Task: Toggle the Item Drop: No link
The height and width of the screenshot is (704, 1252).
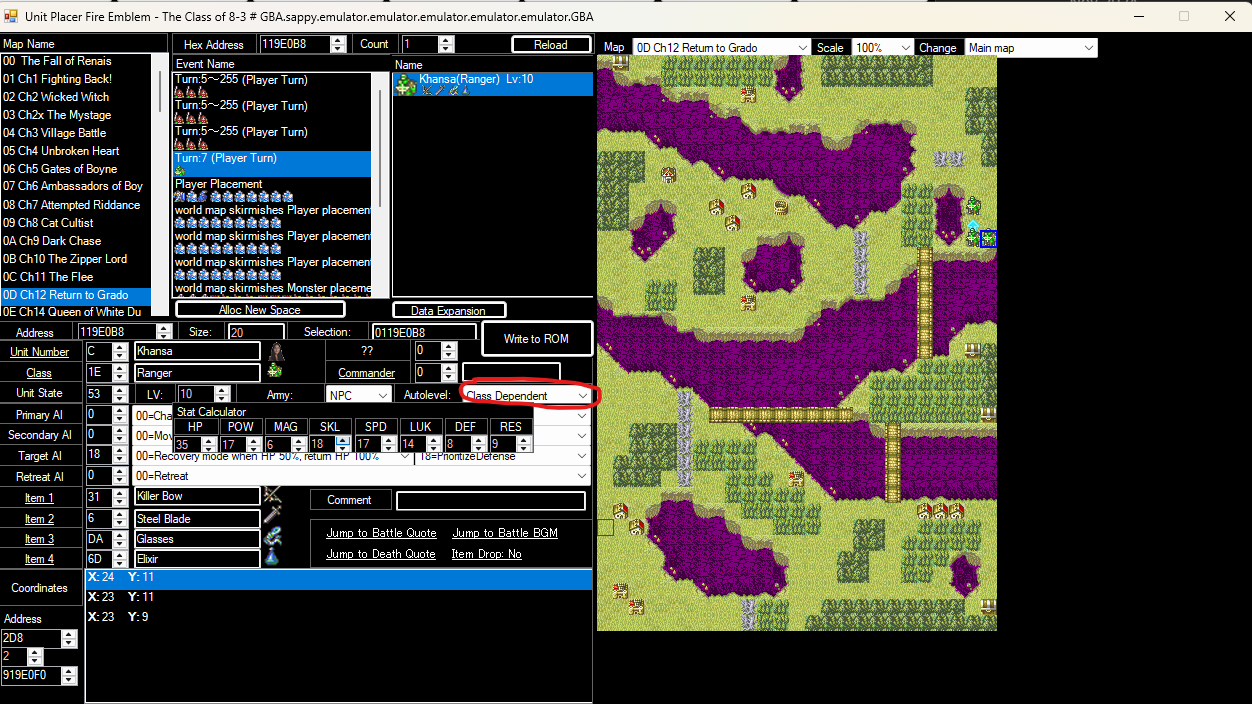Action: tap(486, 554)
